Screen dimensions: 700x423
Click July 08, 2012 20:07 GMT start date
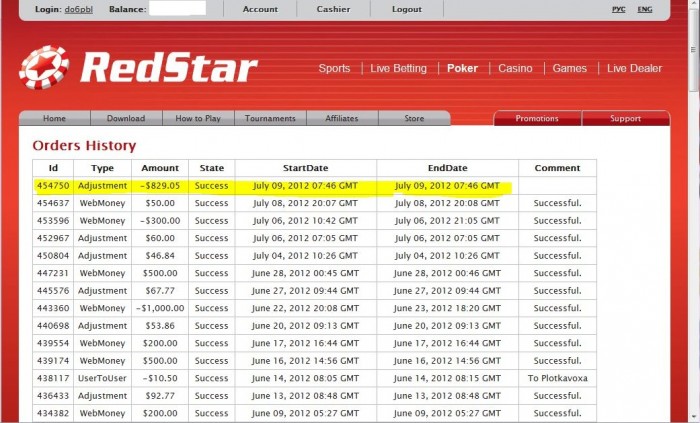point(305,203)
